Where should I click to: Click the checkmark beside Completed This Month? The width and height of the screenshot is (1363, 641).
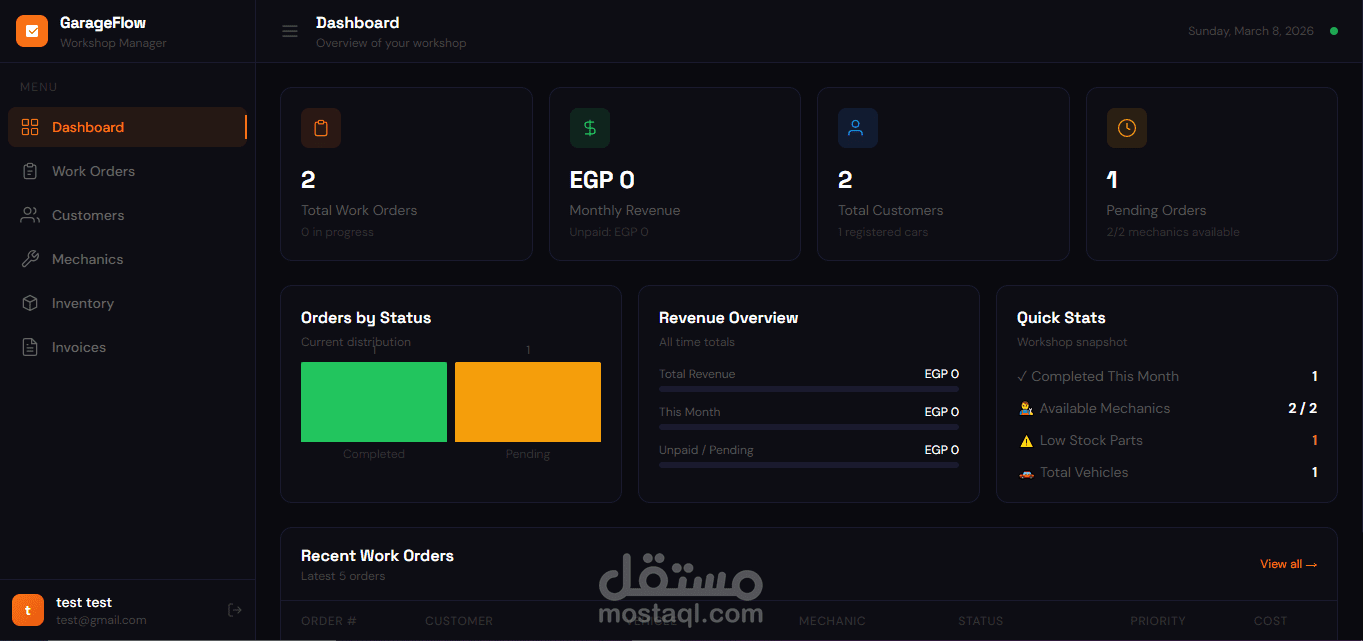(1022, 376)
